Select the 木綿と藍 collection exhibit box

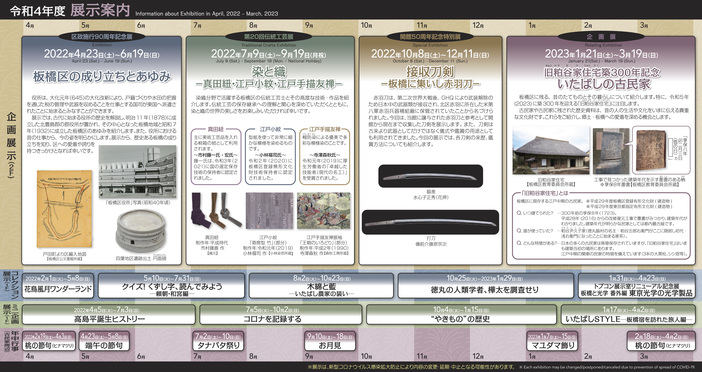[321, 286]
